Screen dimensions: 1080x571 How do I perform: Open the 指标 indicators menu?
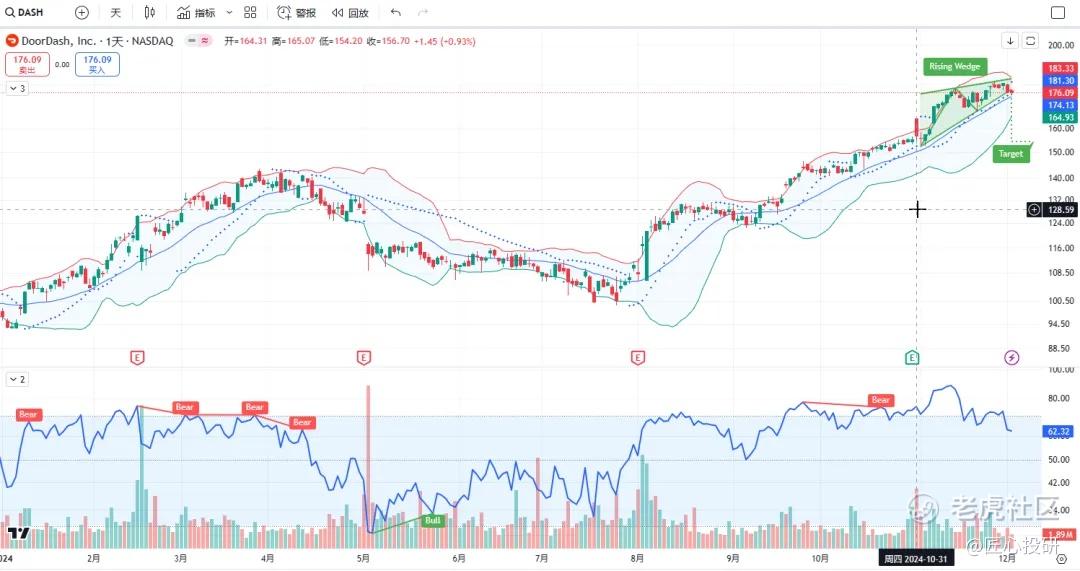pos(196,12)
